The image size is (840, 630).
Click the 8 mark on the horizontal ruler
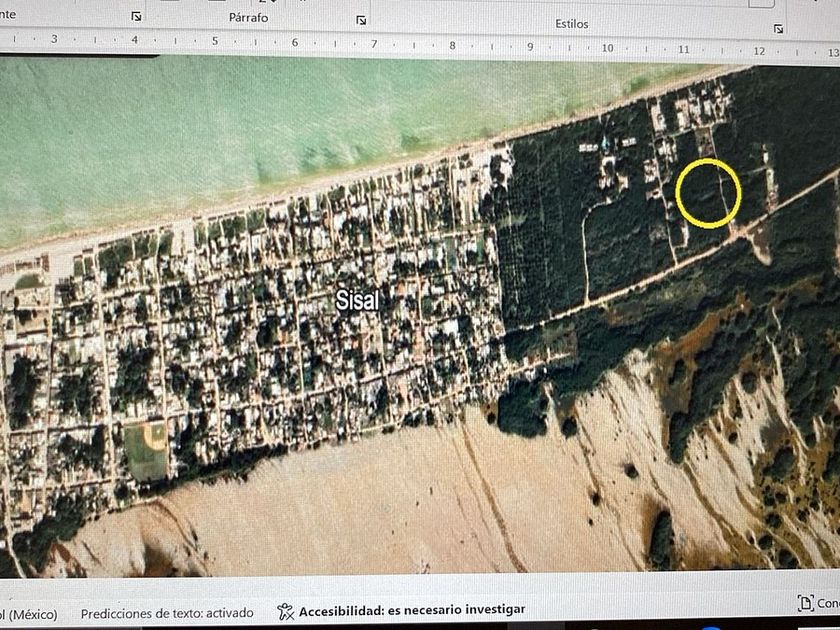452,45
